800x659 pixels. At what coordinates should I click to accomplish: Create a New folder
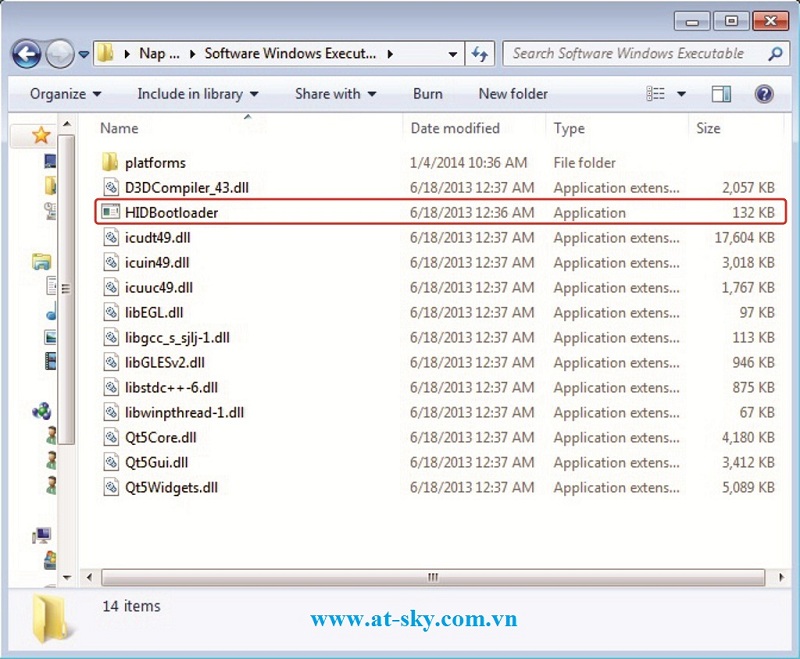click(513, 94)
